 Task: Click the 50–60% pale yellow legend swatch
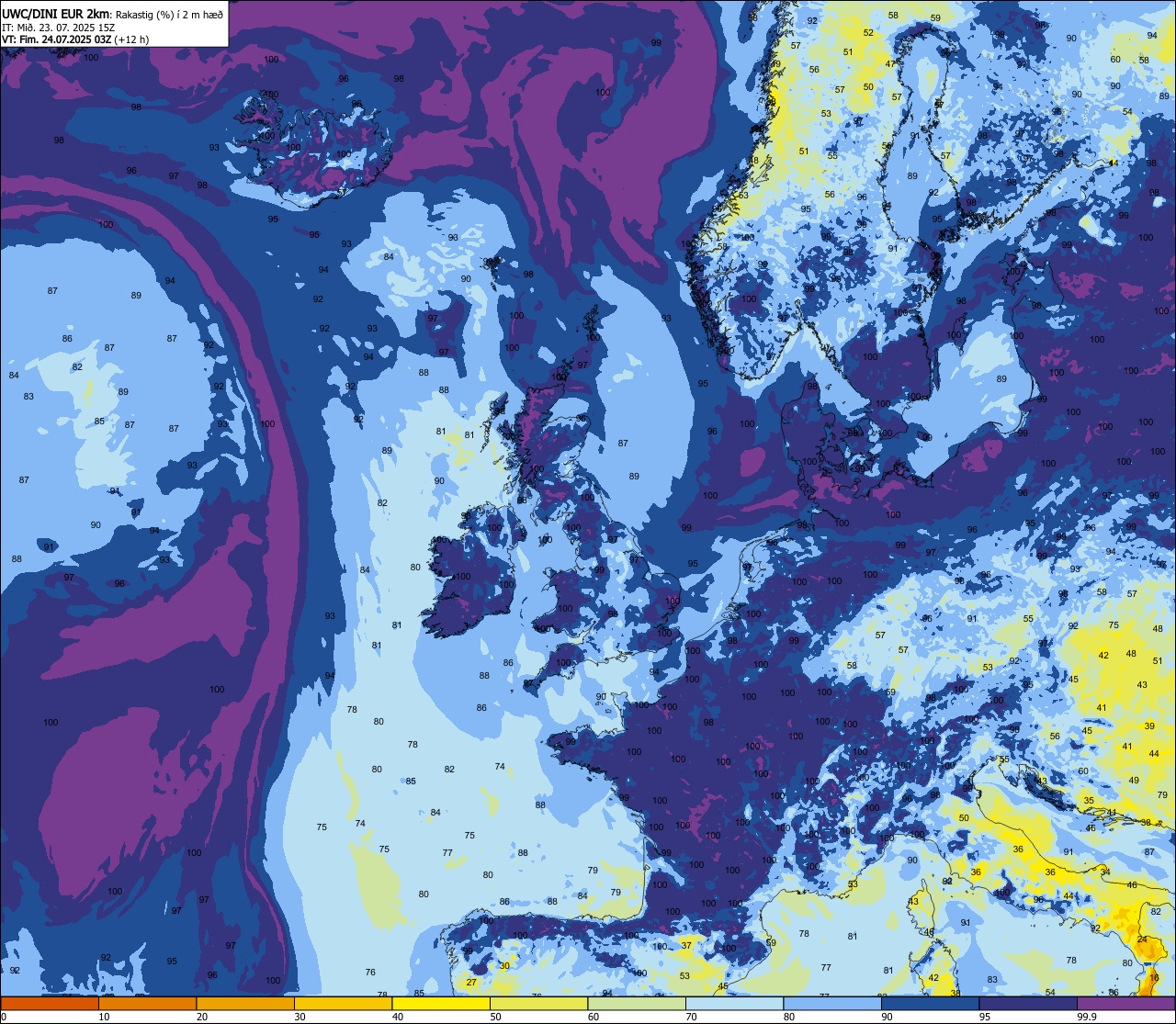pos(538,1004)
